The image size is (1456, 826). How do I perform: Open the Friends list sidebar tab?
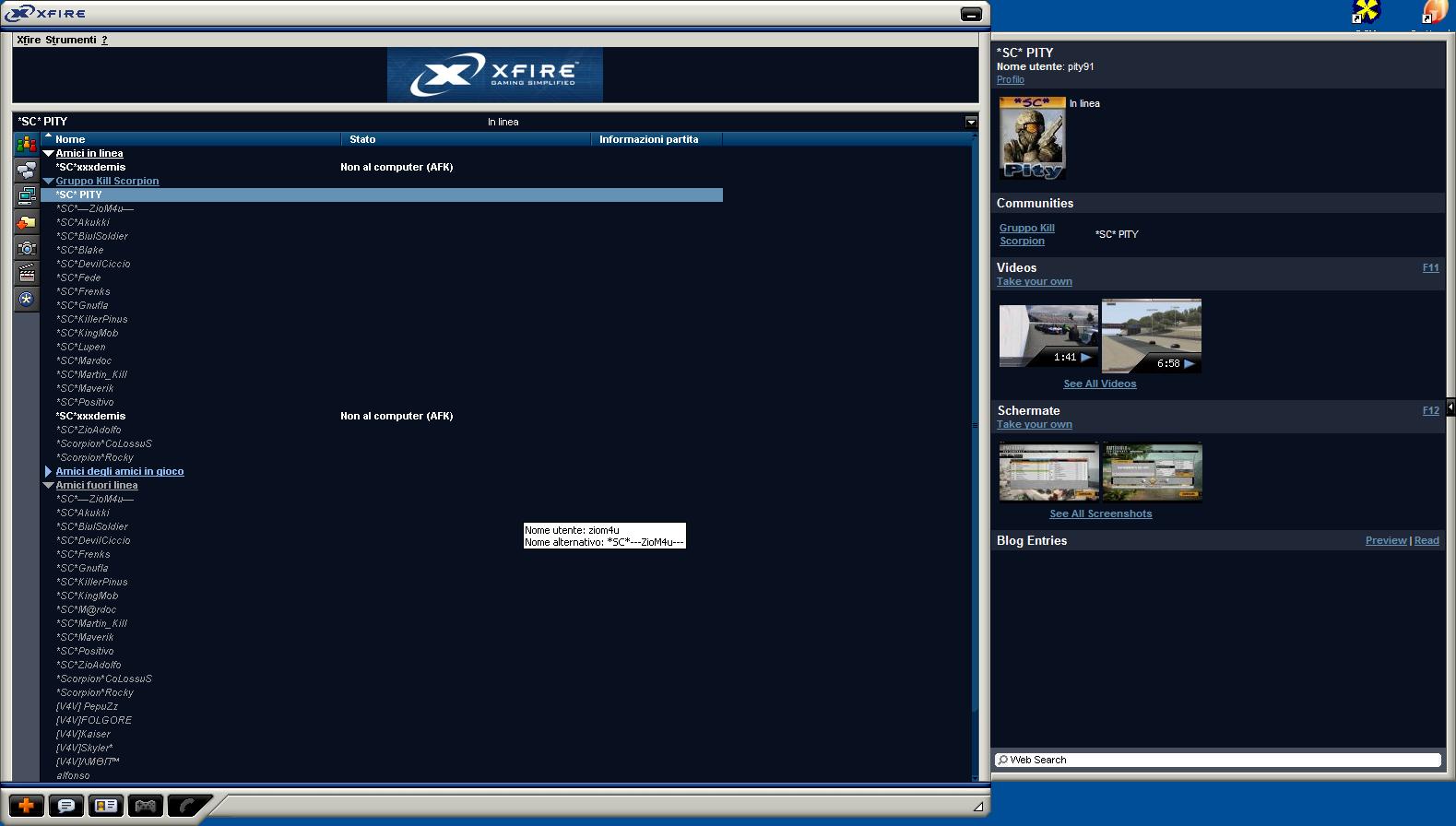26,145
